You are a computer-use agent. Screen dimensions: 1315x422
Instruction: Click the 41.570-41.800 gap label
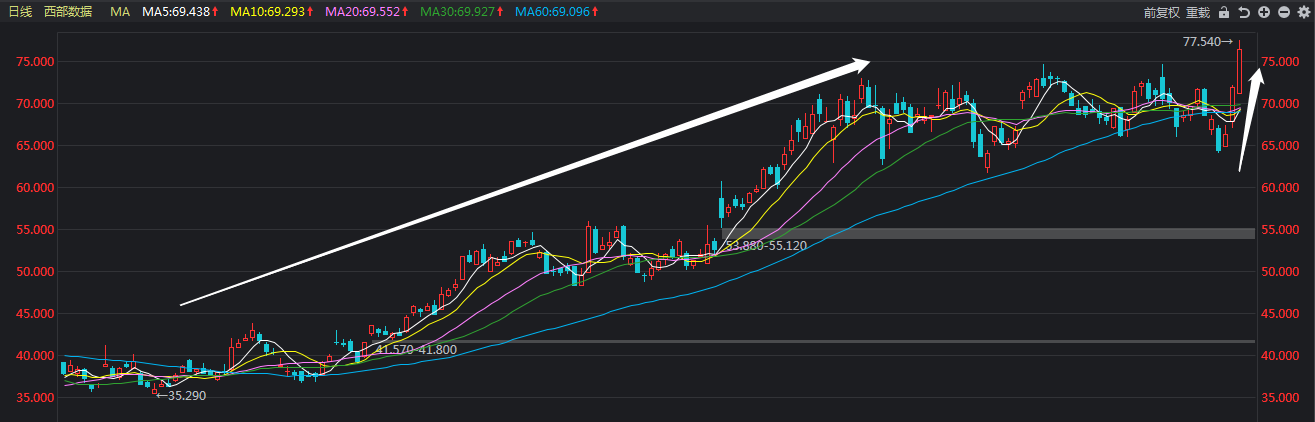(x=416, y=349)
